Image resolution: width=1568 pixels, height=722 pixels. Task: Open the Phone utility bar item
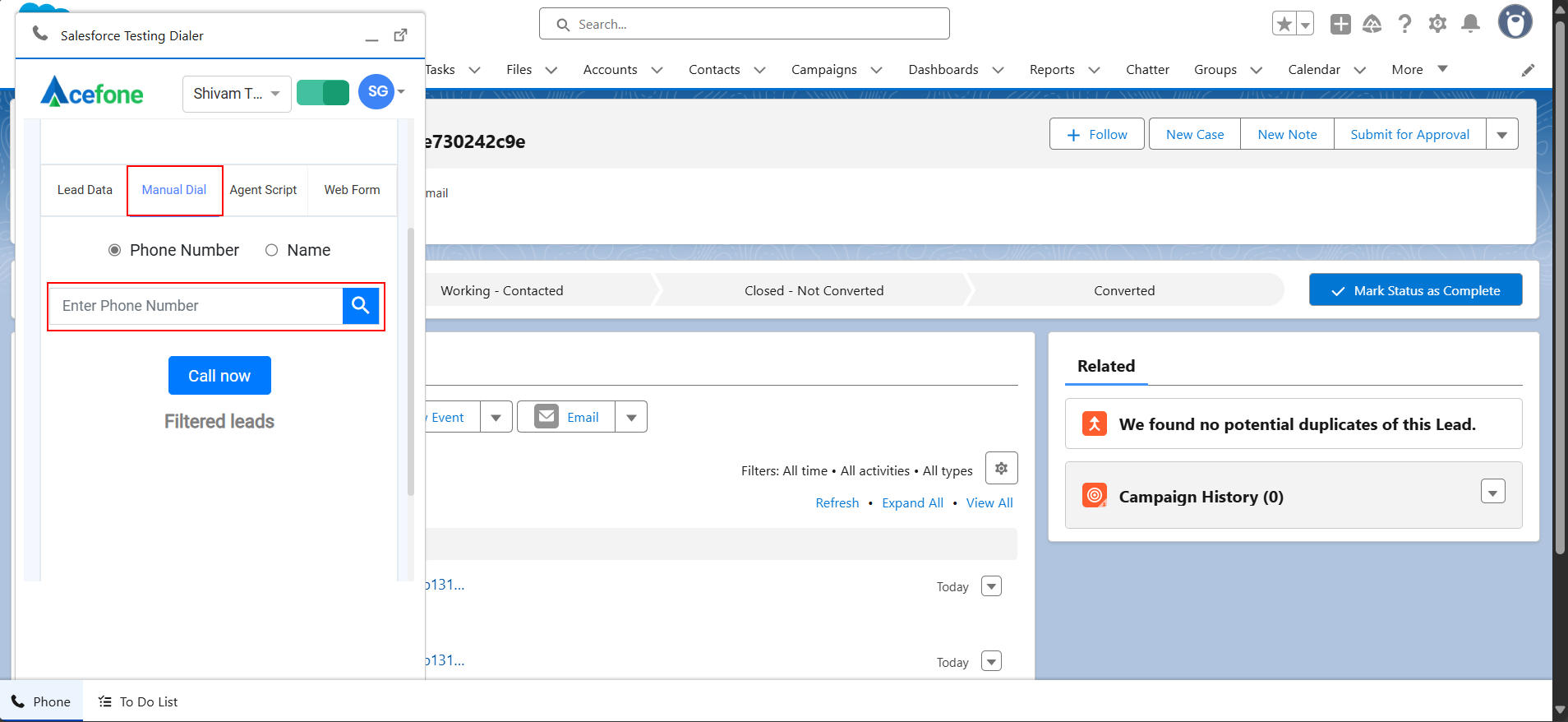tap(41, 701)
